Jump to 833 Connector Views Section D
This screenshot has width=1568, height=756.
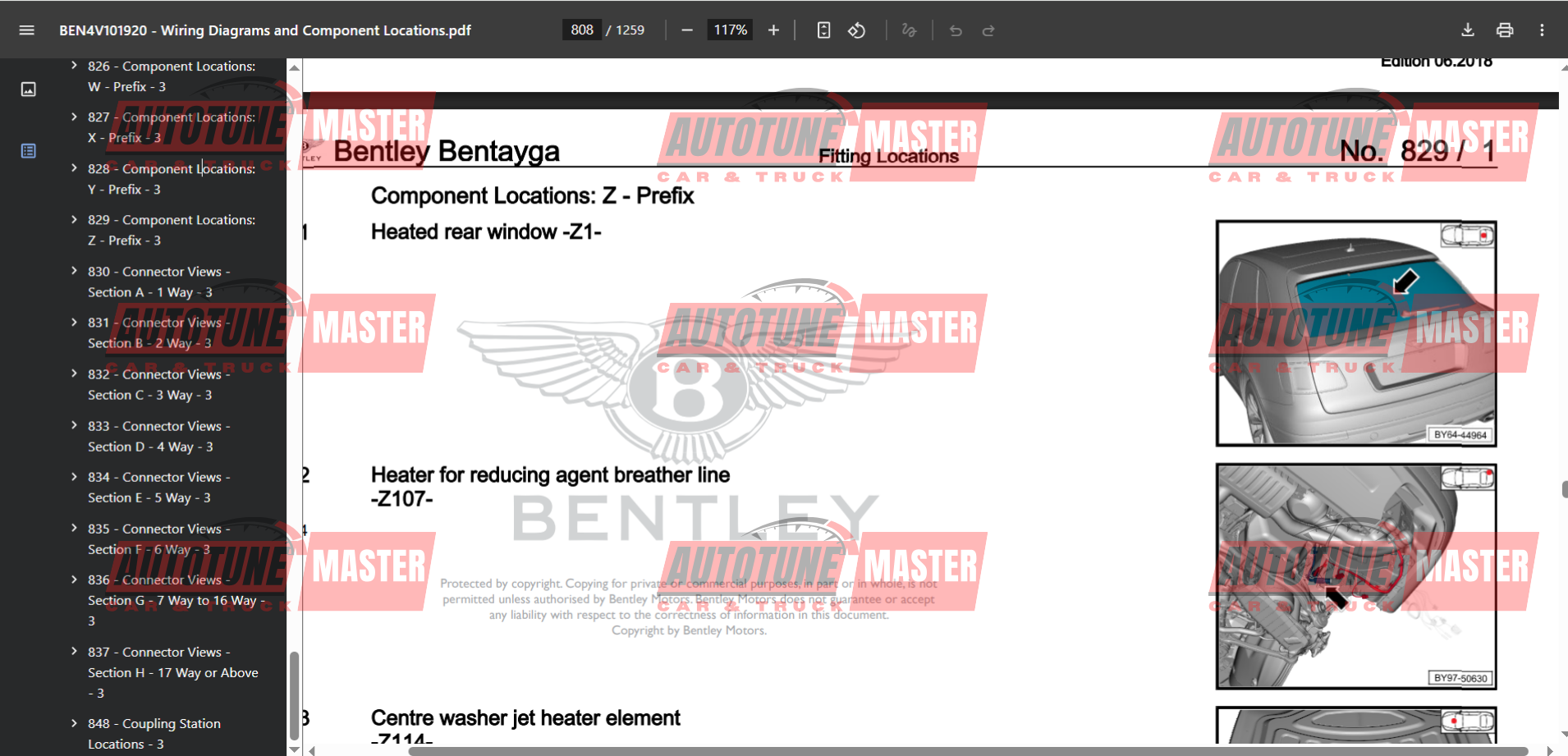tap(158, 436)
